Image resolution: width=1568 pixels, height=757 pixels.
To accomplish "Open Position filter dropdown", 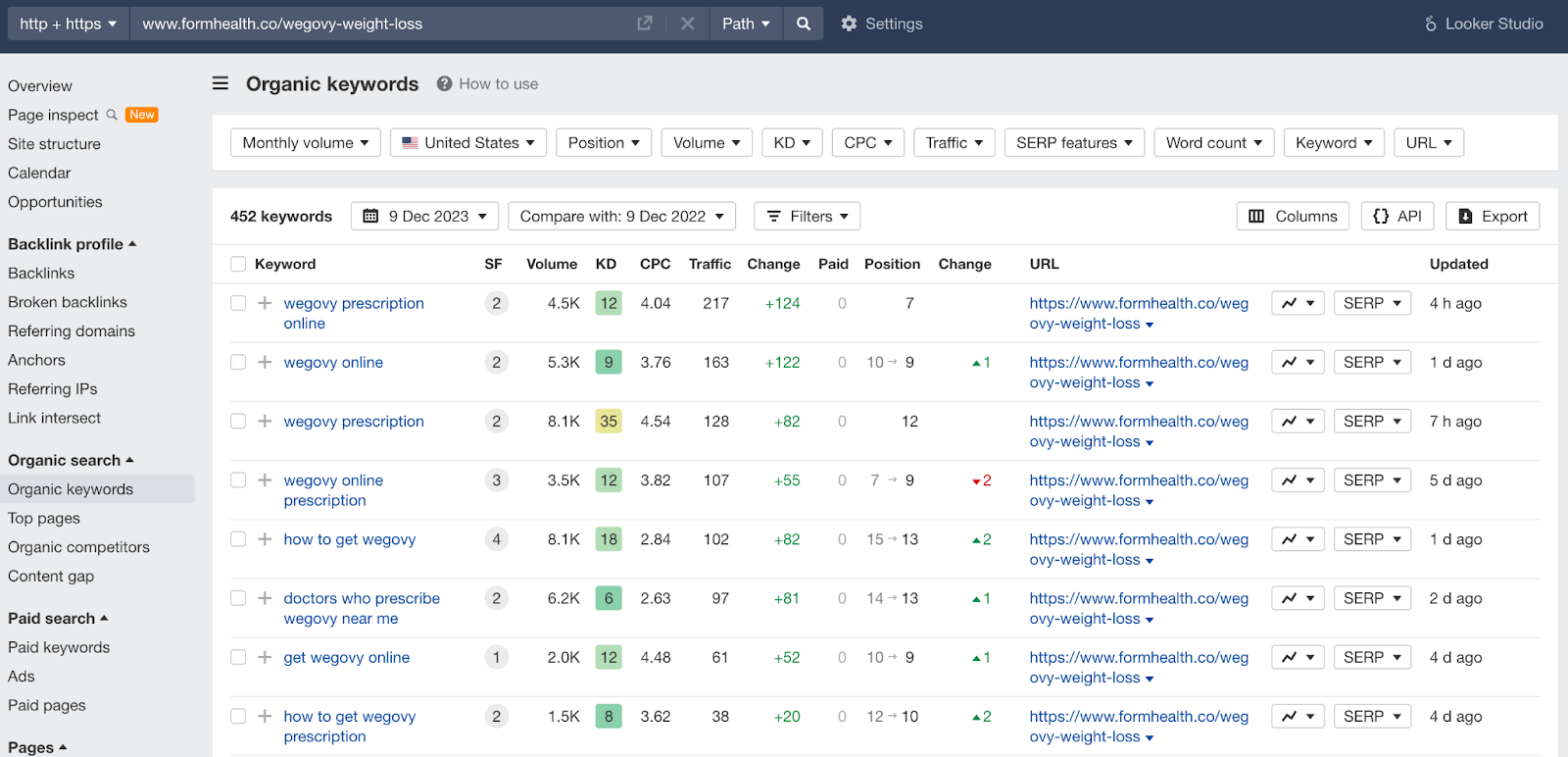I will (604, 142).
